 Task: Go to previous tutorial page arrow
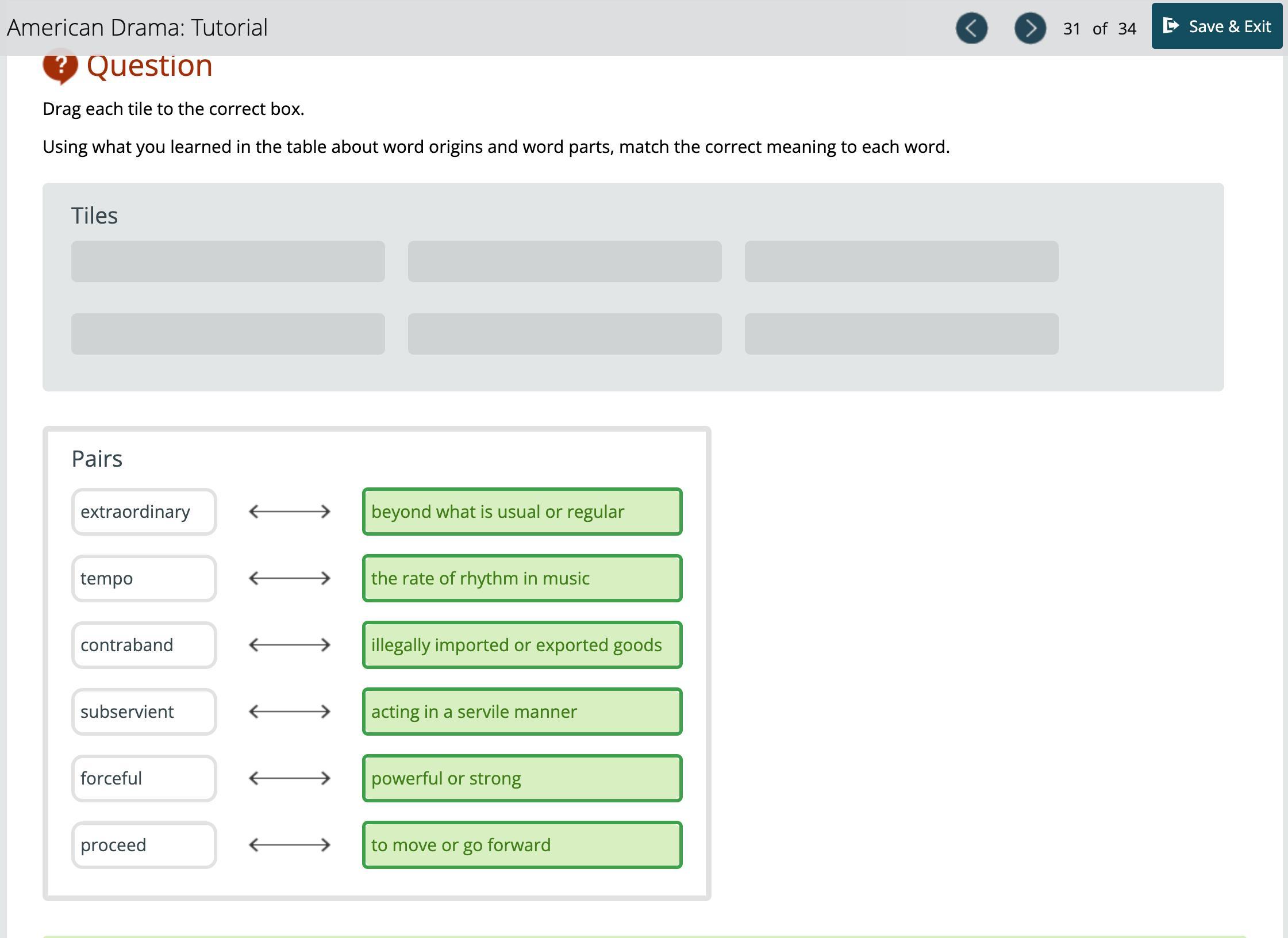coord(971,28)
